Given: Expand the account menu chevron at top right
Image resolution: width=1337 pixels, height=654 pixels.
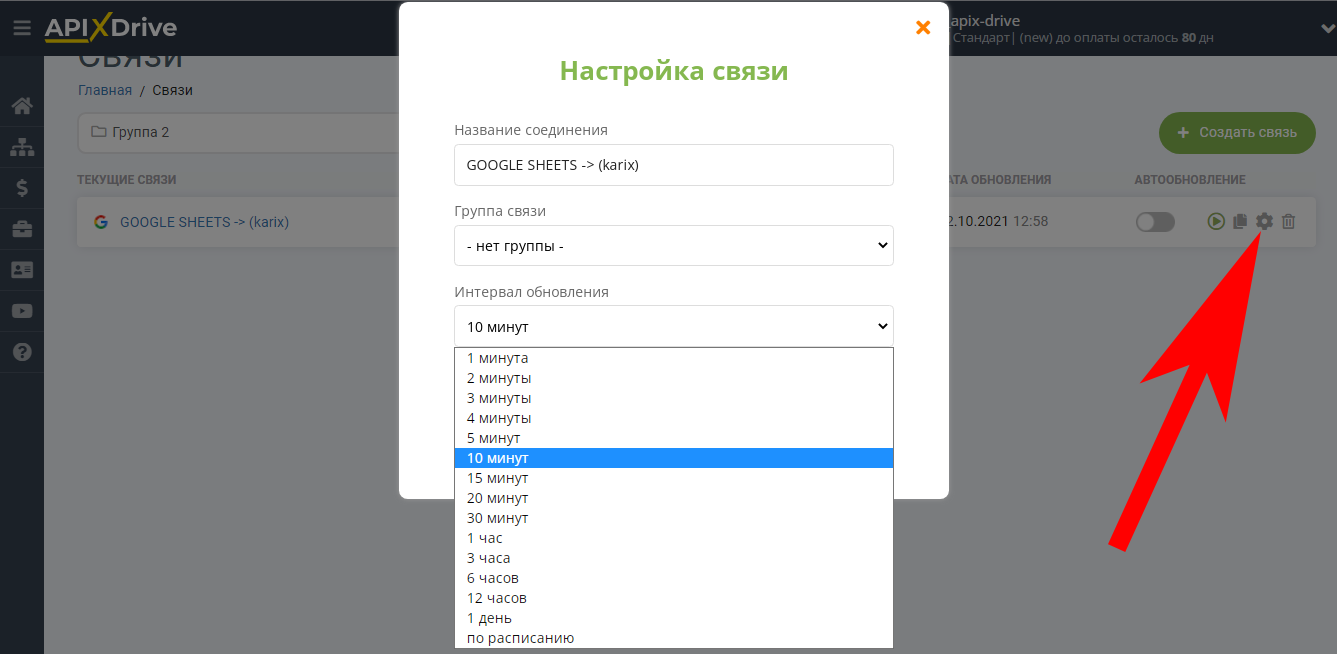Looking at the screenshot, I should pos(1327,29).
